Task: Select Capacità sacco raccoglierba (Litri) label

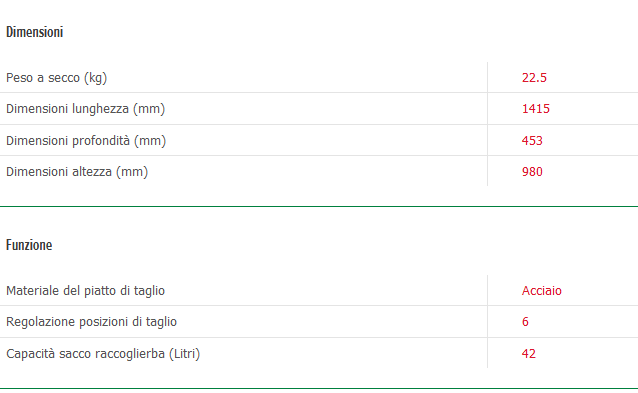Action: pos(103,354)
